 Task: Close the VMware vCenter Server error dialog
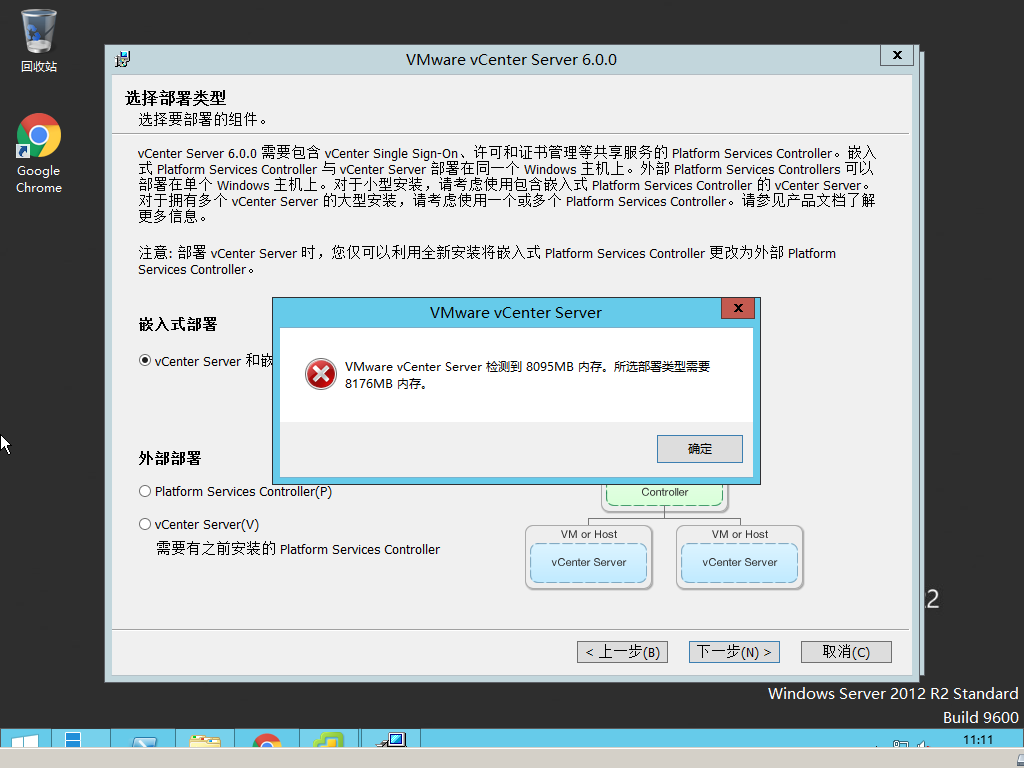click(738, 308)
